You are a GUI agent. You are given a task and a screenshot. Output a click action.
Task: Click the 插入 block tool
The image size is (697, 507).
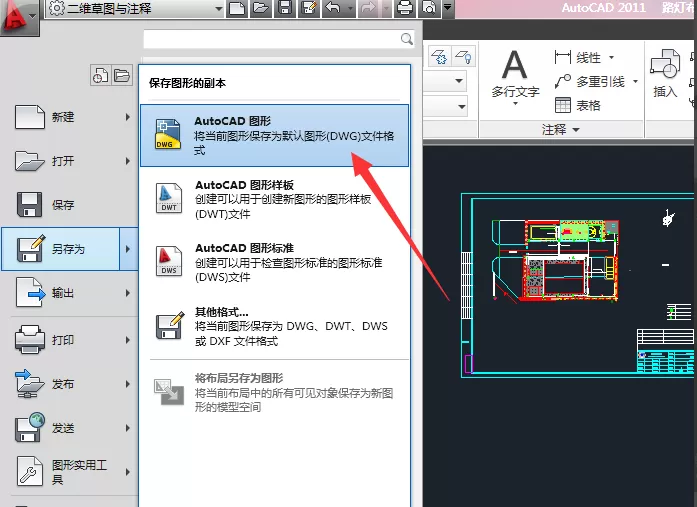[x=665, y=74]
